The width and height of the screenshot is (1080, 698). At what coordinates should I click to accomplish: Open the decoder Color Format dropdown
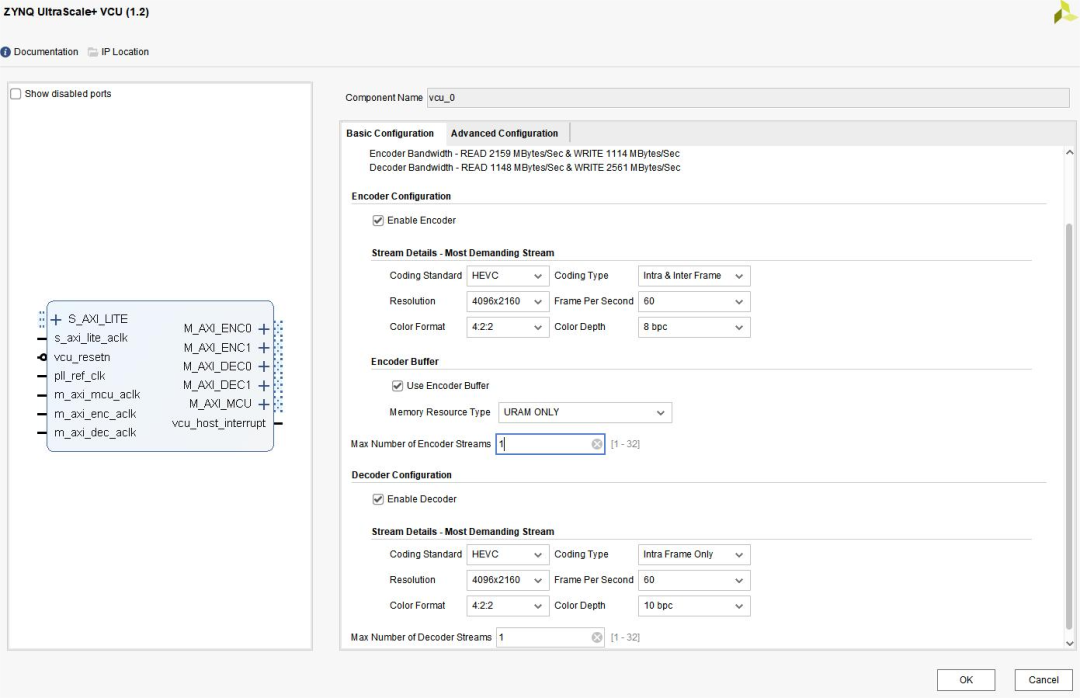[x=508, y=606]
